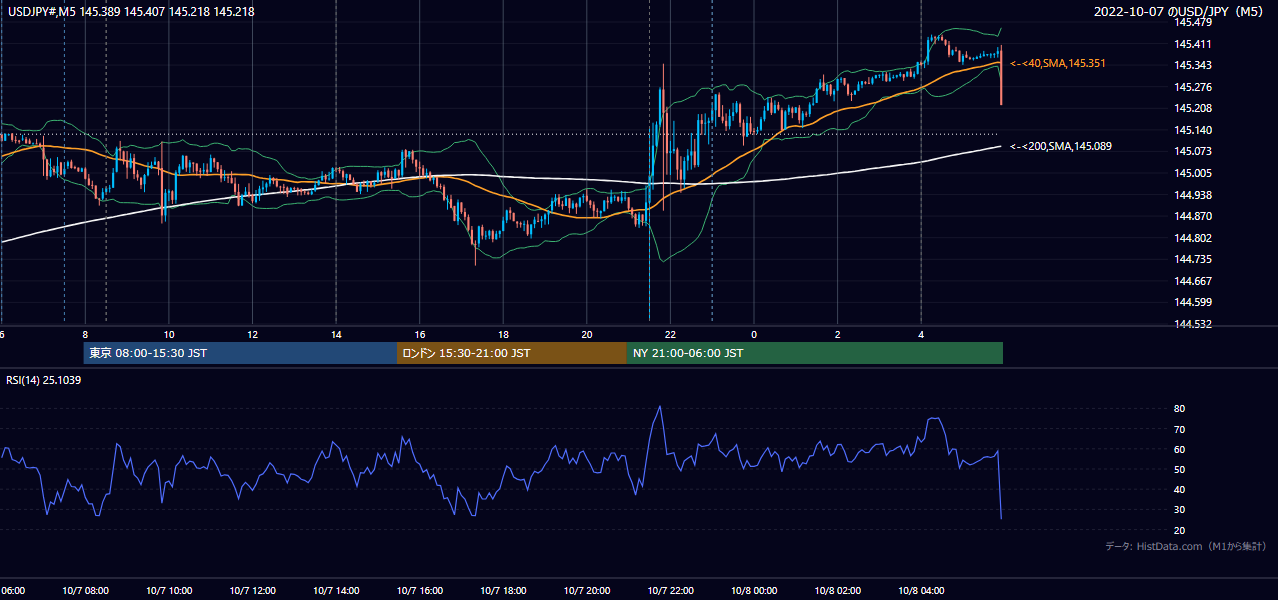Click price axis label 144.870
The height and width of the screenshot is (600, 1278).
point(1193,216)
